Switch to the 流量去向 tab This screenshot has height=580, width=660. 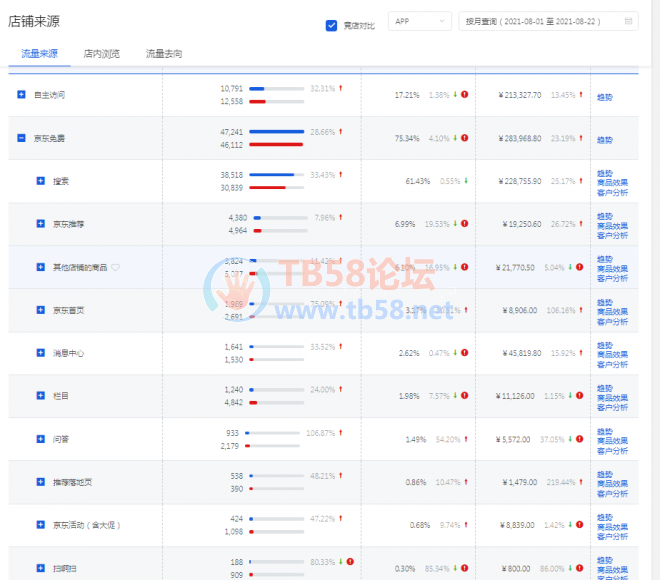point(164,54)
